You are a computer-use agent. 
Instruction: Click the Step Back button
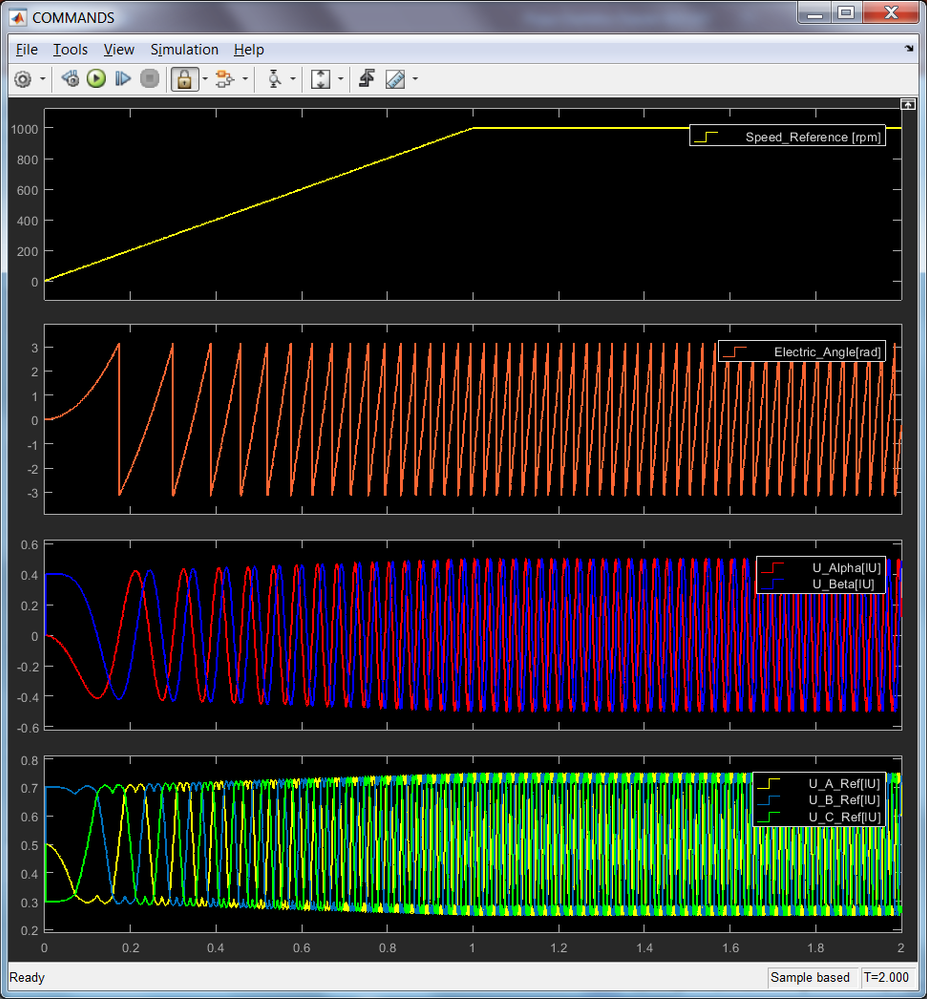coord(70,79)
